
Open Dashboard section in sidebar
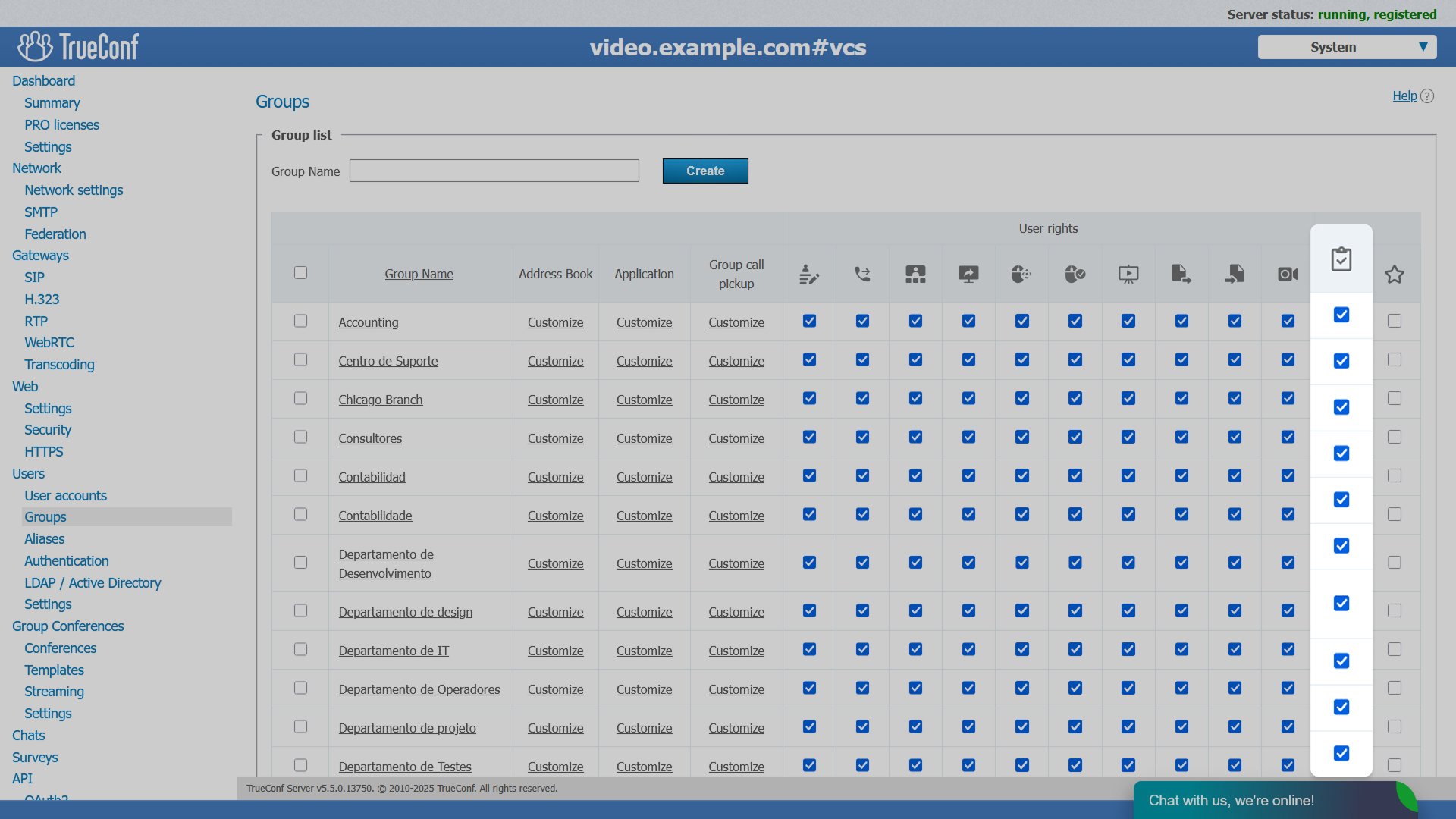(x=43, y=81)
